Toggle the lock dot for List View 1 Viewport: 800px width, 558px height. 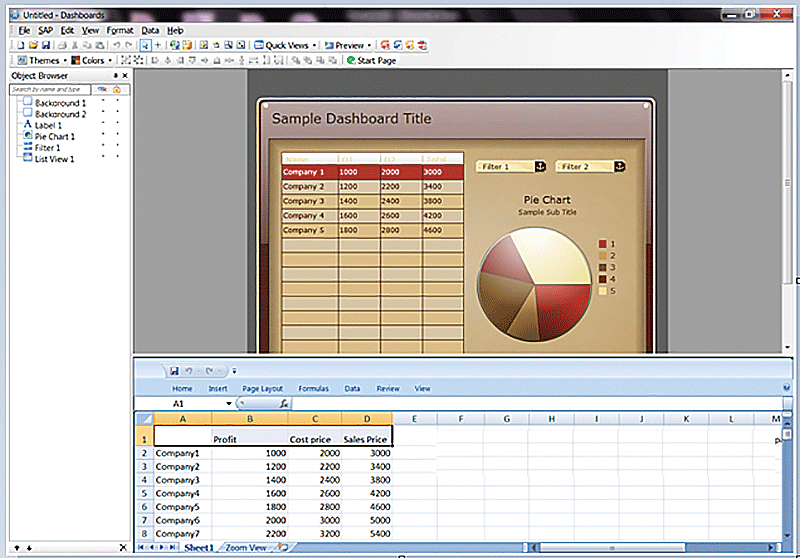pyautogui.click(x=116, y=158)
